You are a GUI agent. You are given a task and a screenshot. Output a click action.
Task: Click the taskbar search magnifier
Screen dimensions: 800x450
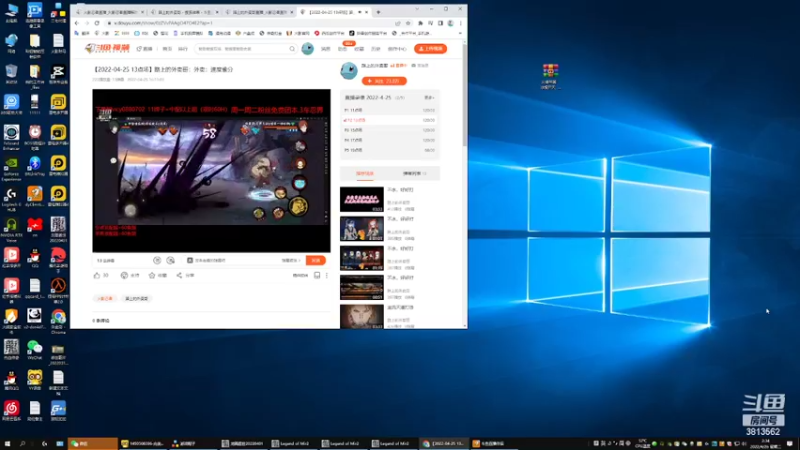tap(22, 444)
